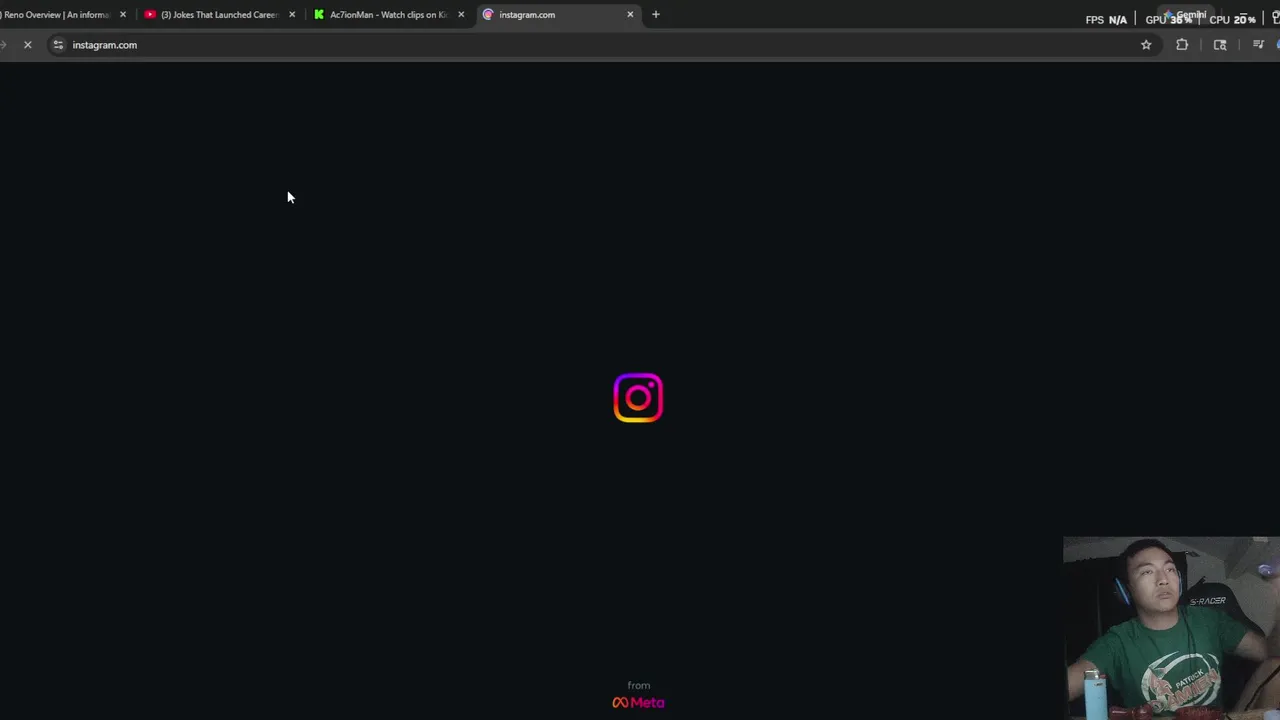The image size is (1280, 720).
Task: Bookmark this page with the star icon
Action: 1146,45
